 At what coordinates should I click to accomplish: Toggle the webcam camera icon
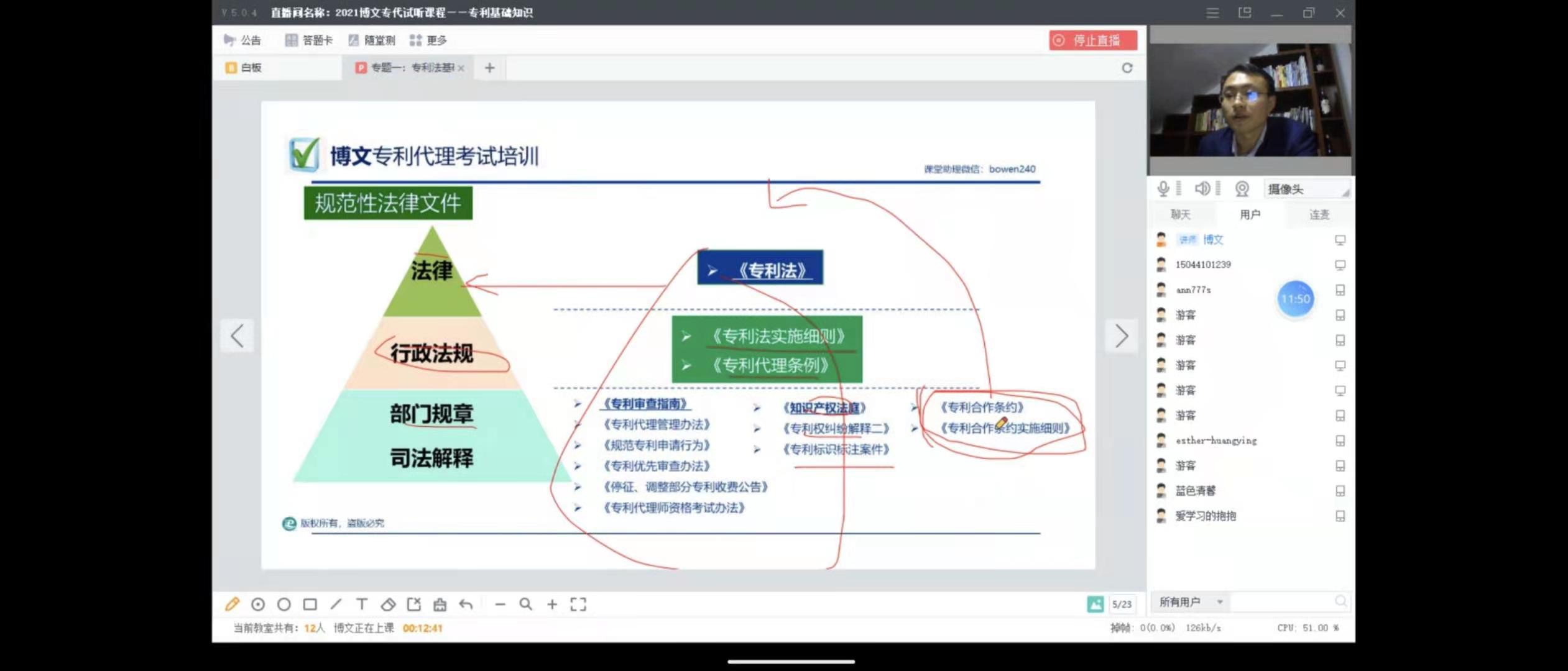(x=1242, y=189)
